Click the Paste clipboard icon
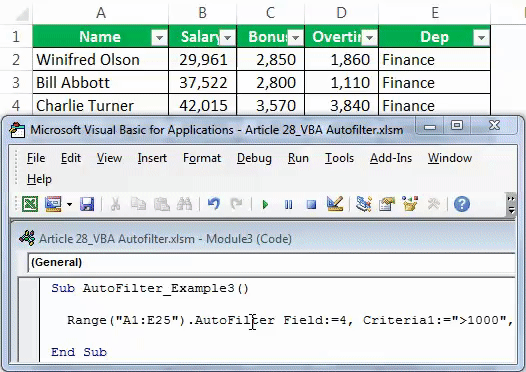Viewport: 526px width, 372px height. coord(162,204)
